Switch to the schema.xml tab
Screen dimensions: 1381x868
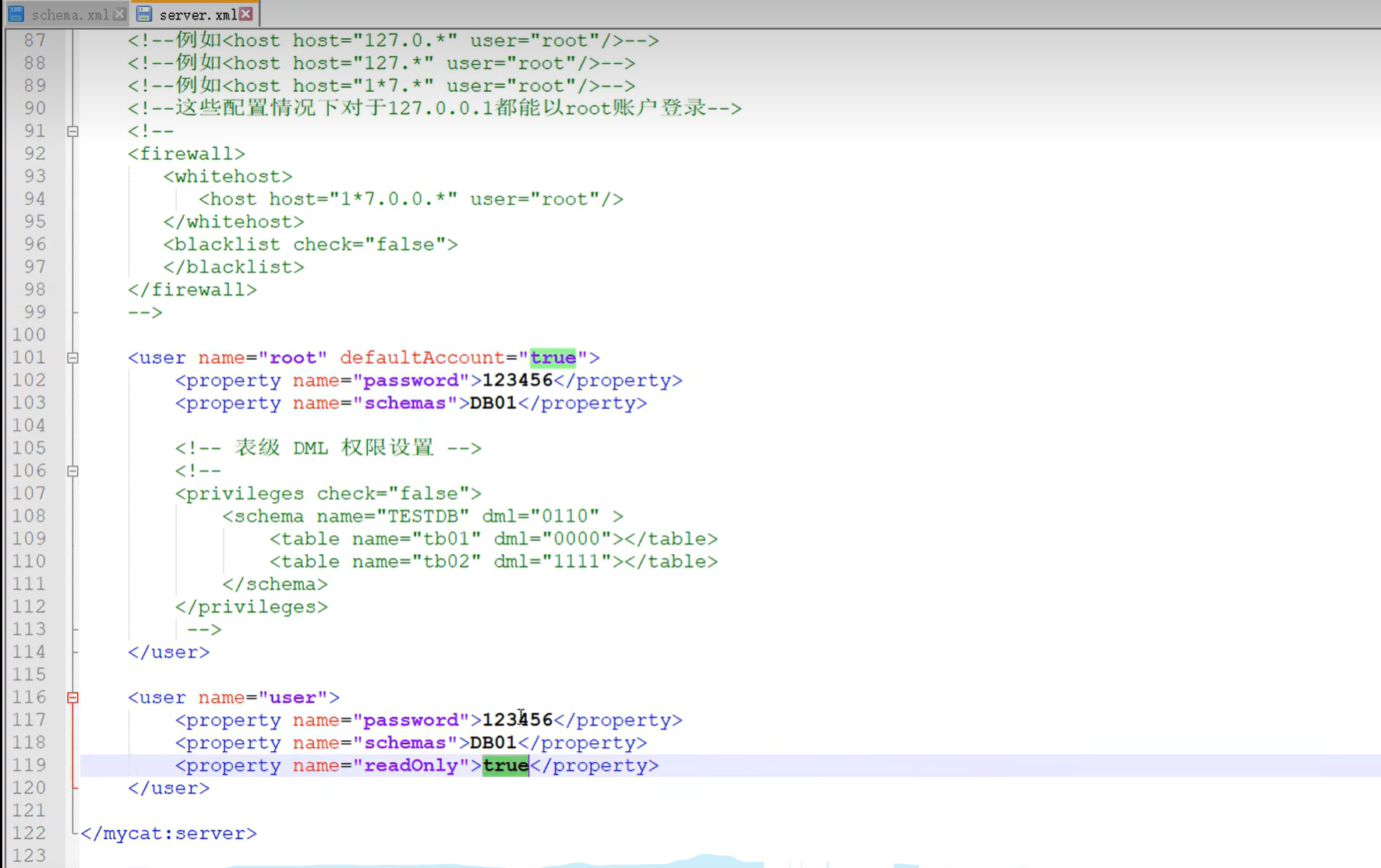[x=67, y=15]
